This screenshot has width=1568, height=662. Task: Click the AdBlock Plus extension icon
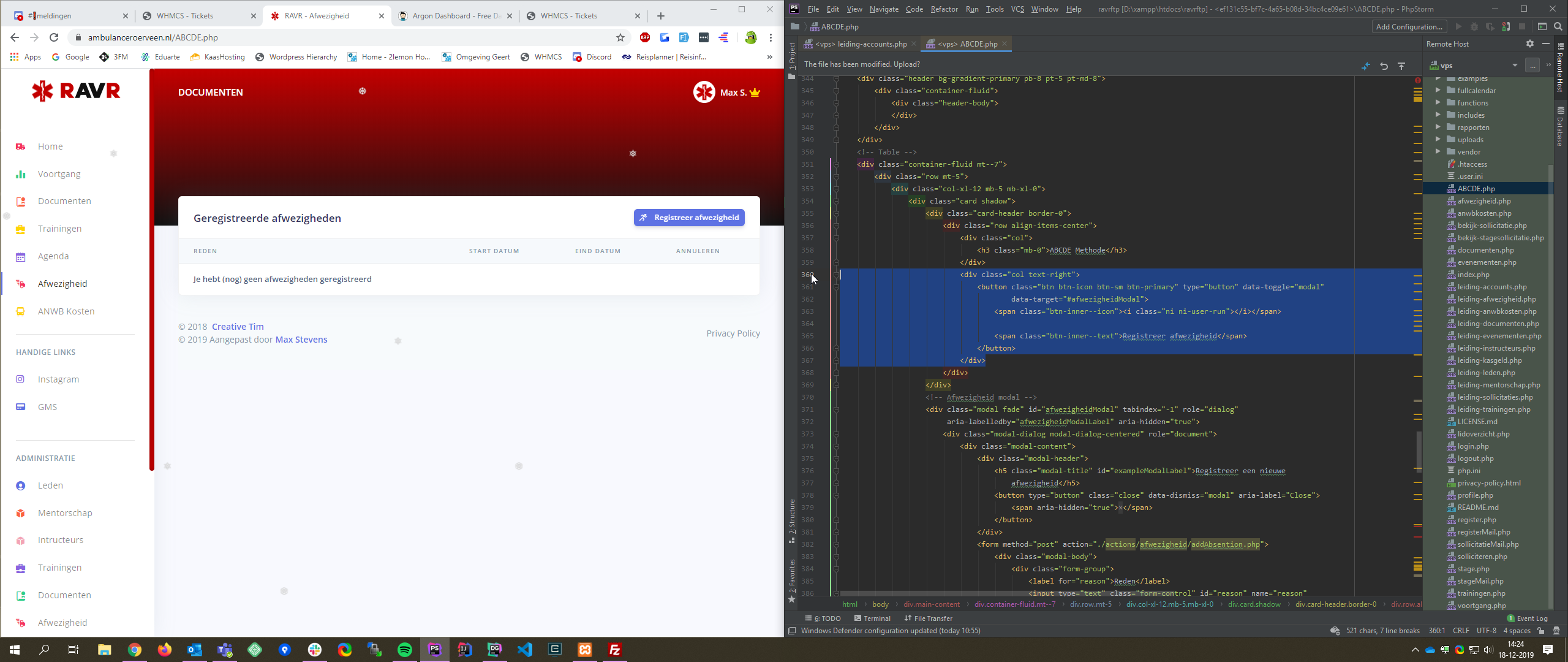point(644,37)
